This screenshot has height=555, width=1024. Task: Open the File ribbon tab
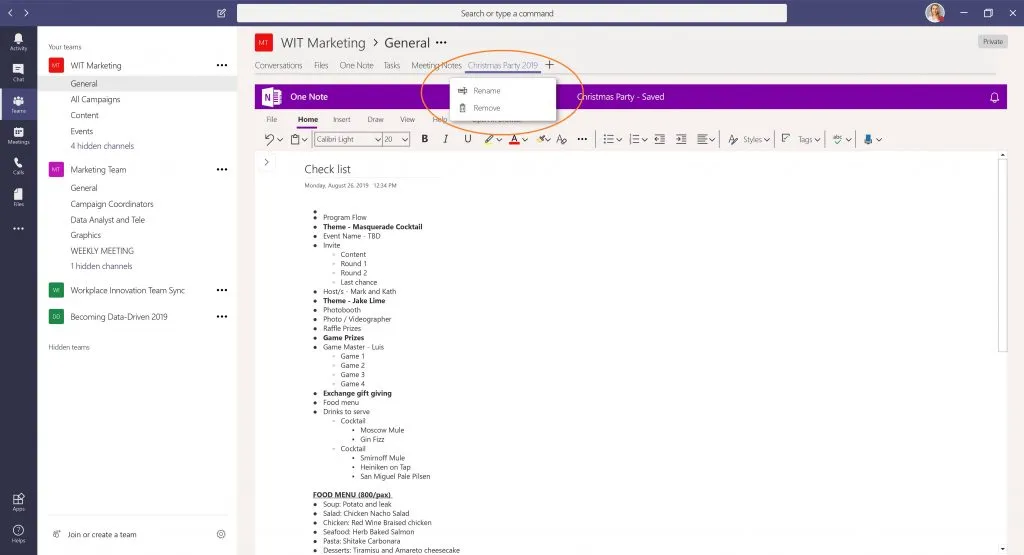tap(272, 119)
